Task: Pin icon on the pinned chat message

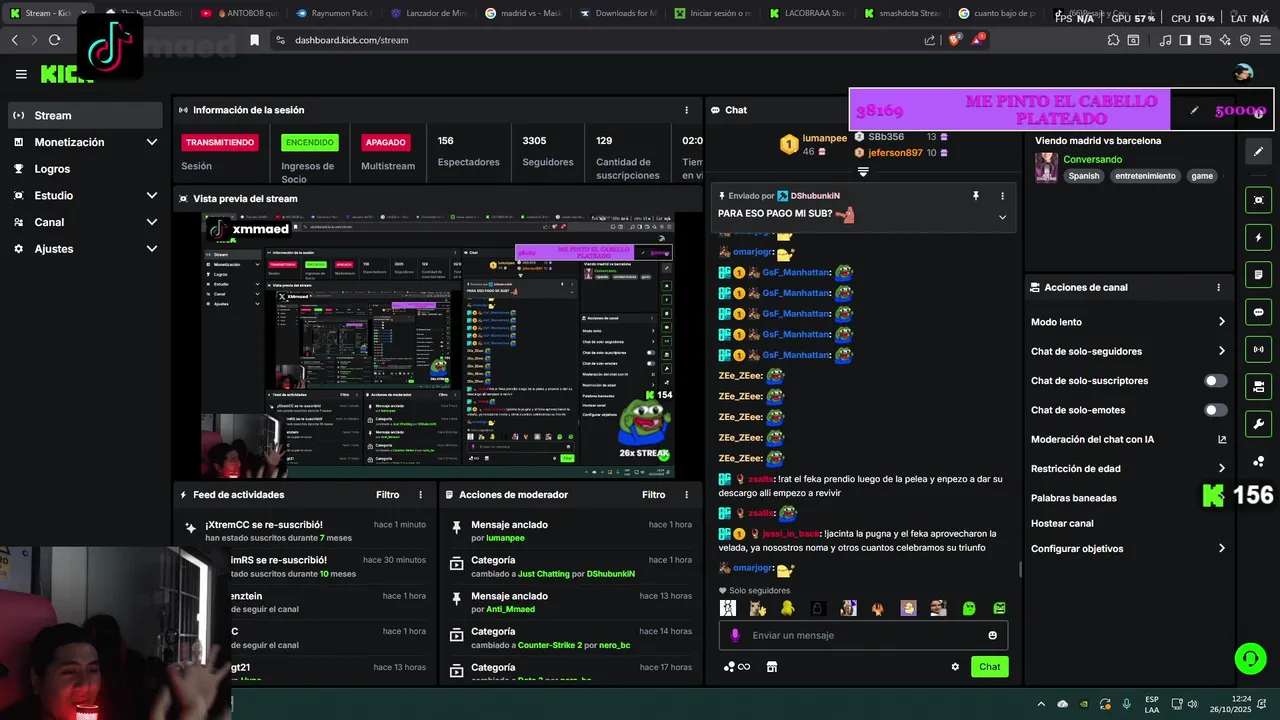Action: pos(976,196)
